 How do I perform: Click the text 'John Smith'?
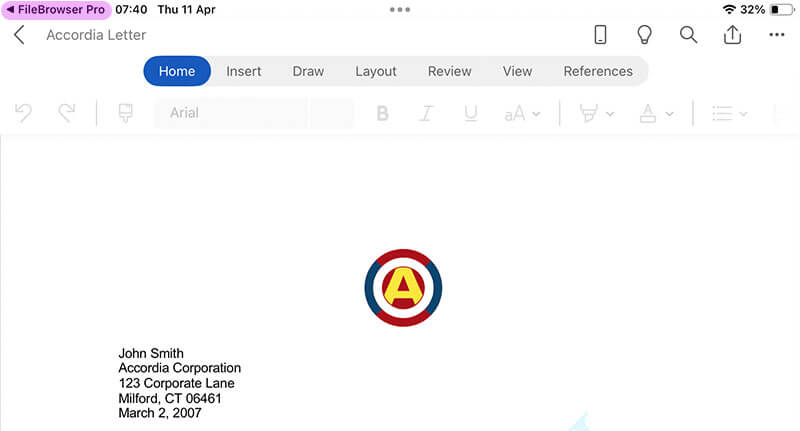point(151,353)
